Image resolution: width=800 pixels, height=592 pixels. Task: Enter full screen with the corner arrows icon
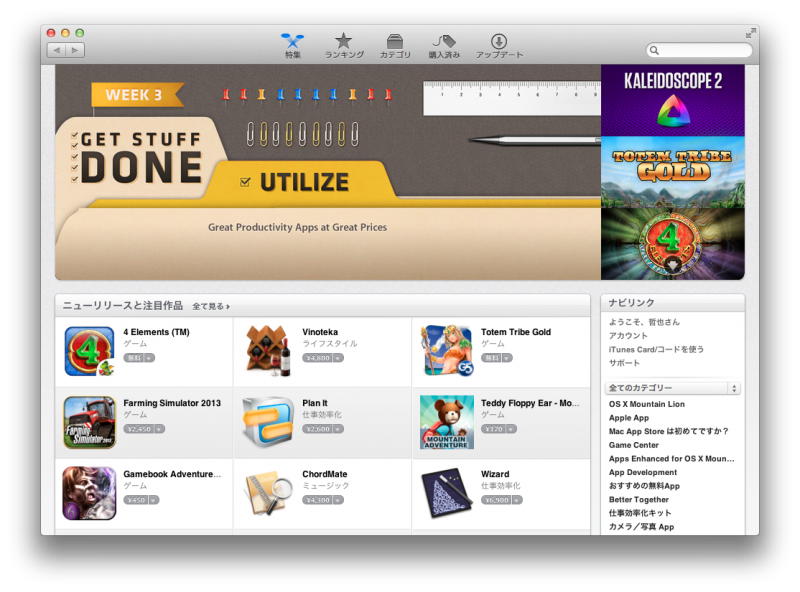tap(749, 33)
